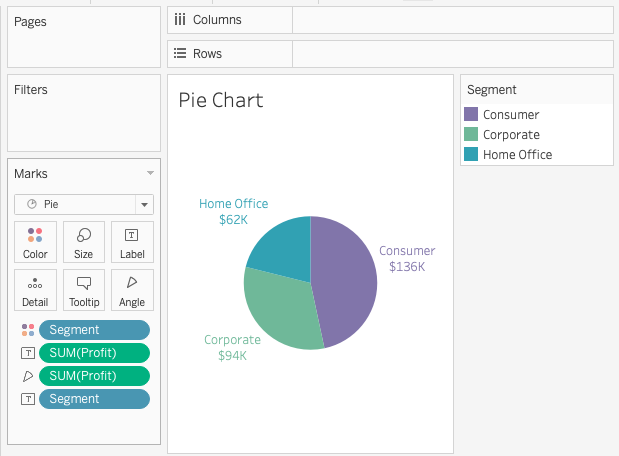The height and width of the screenshot is (456, 619).
Task: Click the Consumer slice of the pie
Action: point(345,280)
